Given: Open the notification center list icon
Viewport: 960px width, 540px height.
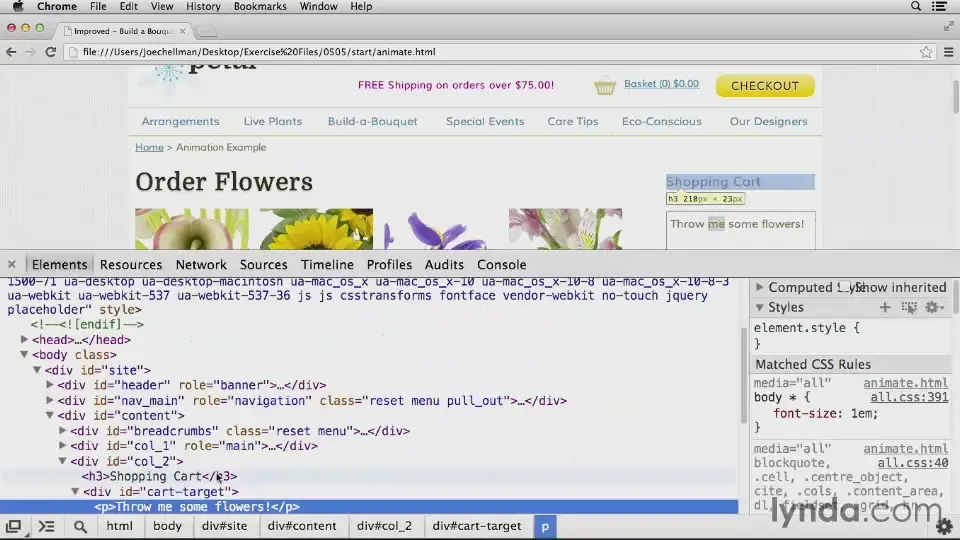Looking at the screenshot, I should pos(939,6).
